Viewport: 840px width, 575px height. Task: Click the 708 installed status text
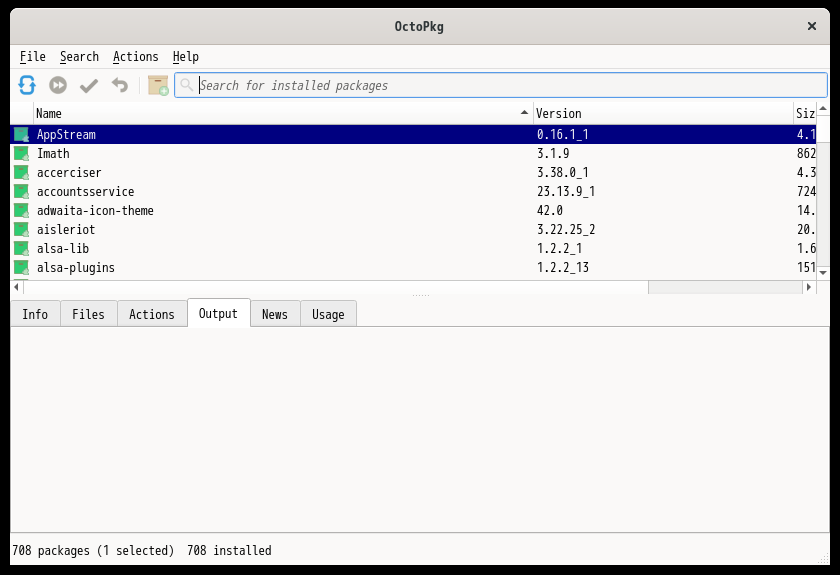click(x=229, y=550)
